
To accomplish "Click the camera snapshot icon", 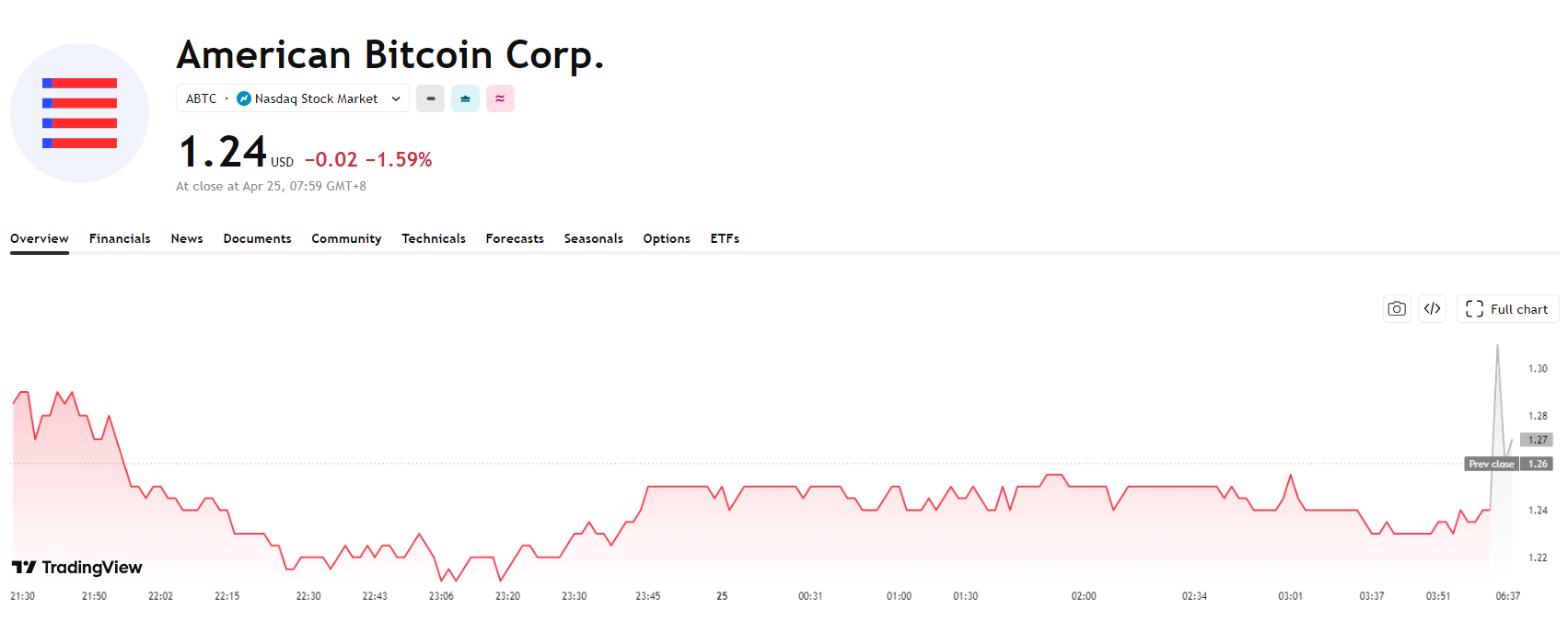I will [1397, 309].
